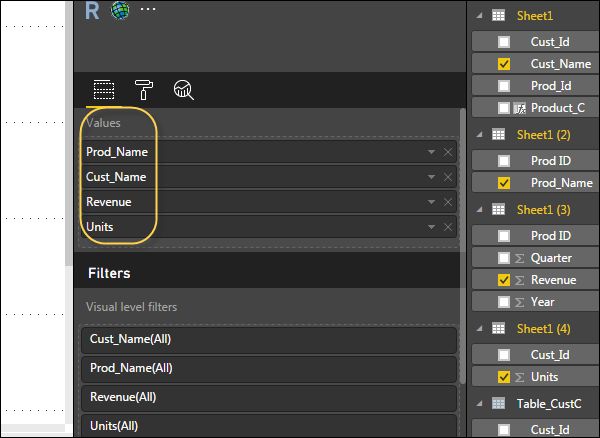Check Cust_Id under Table_CustC
Viewport: 600px width, 438px height.
tap(504, 430)
